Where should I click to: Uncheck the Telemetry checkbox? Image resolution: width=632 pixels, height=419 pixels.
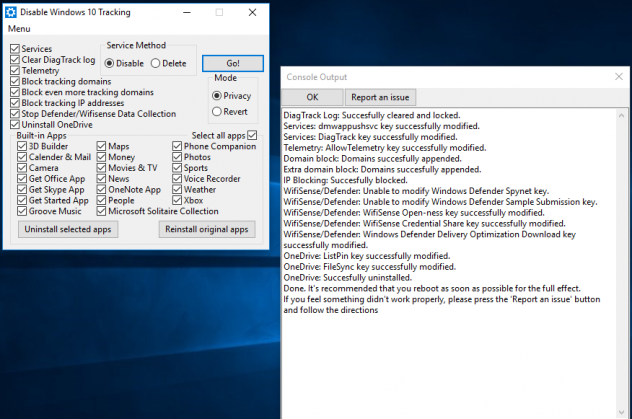[14, 71]
